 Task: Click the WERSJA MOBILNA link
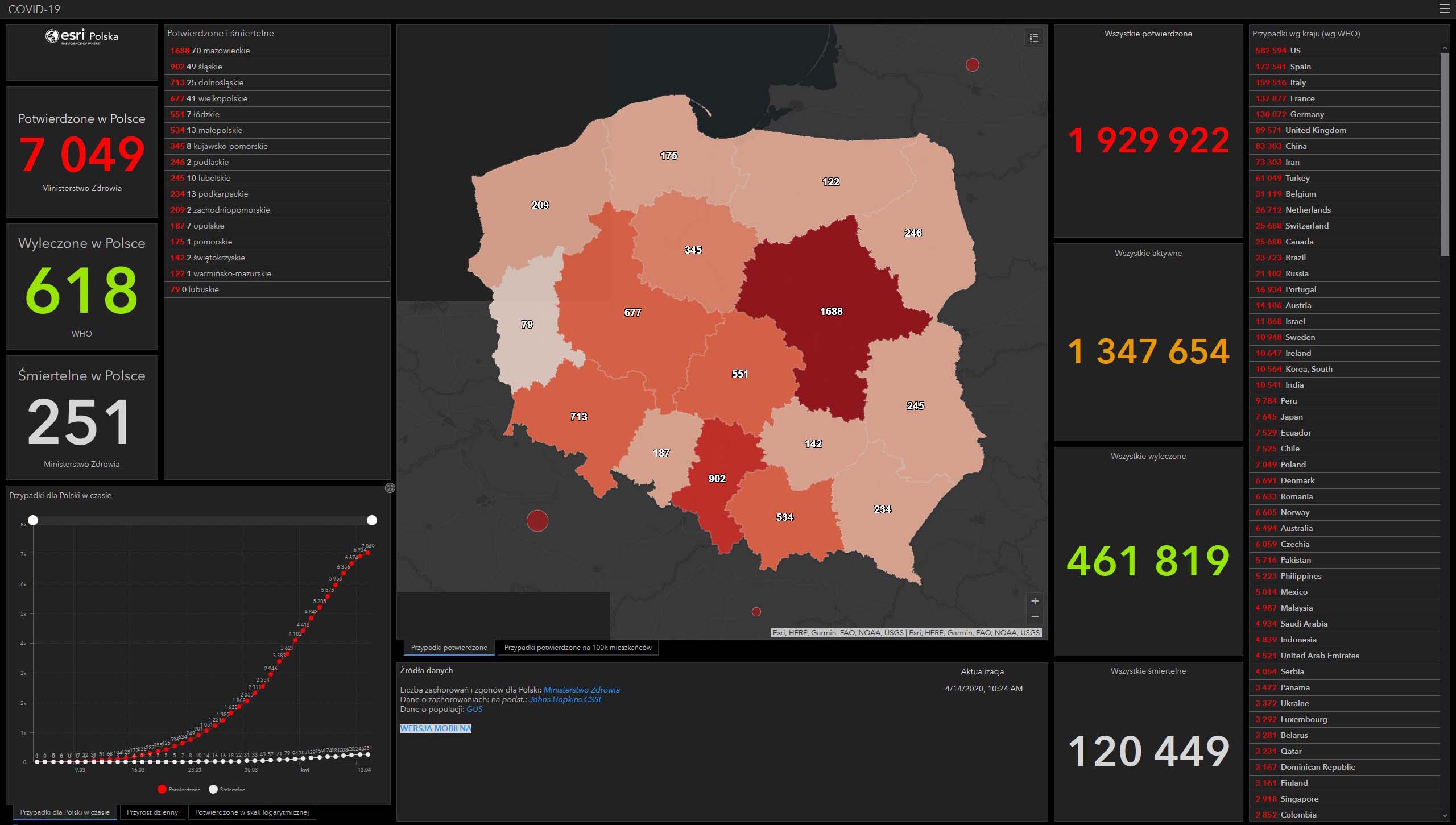(436, 728)
